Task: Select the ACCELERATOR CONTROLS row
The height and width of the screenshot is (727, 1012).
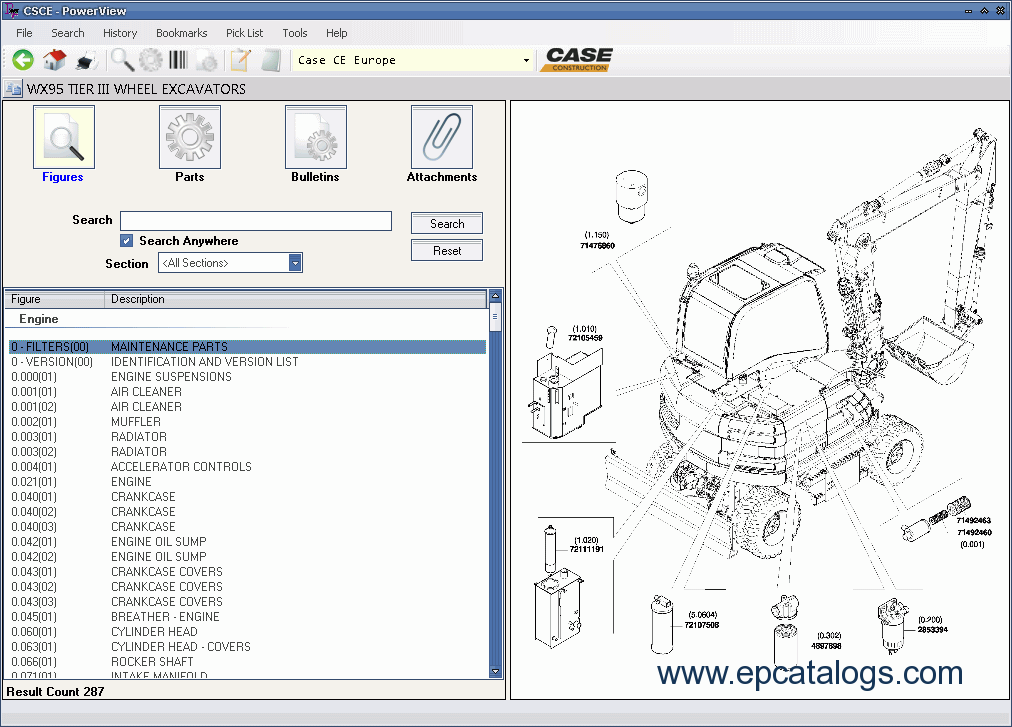Action: point(247,466)
